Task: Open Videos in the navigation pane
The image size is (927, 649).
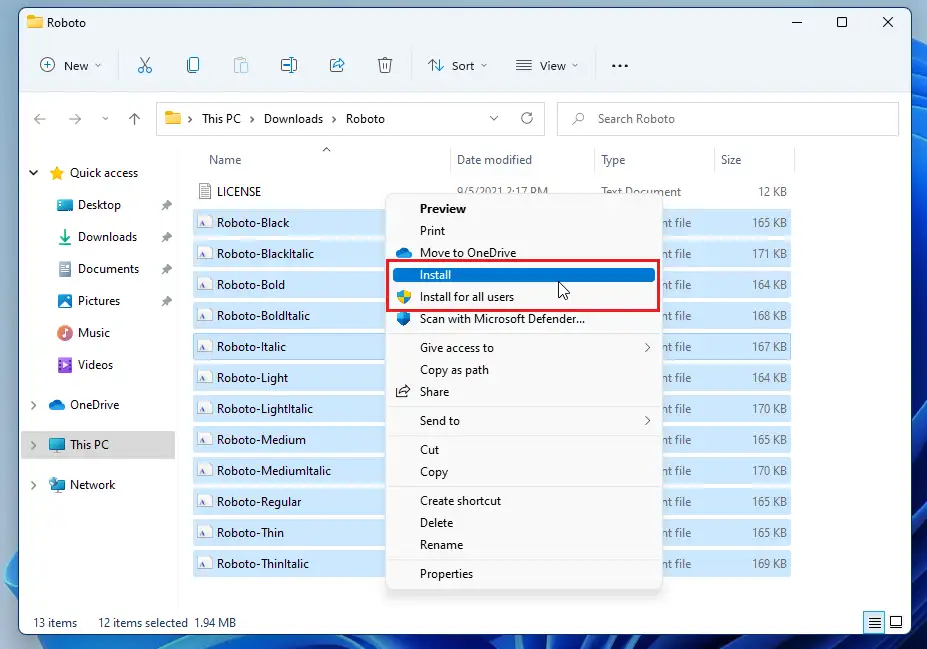Action: click(x=95, y=365)
